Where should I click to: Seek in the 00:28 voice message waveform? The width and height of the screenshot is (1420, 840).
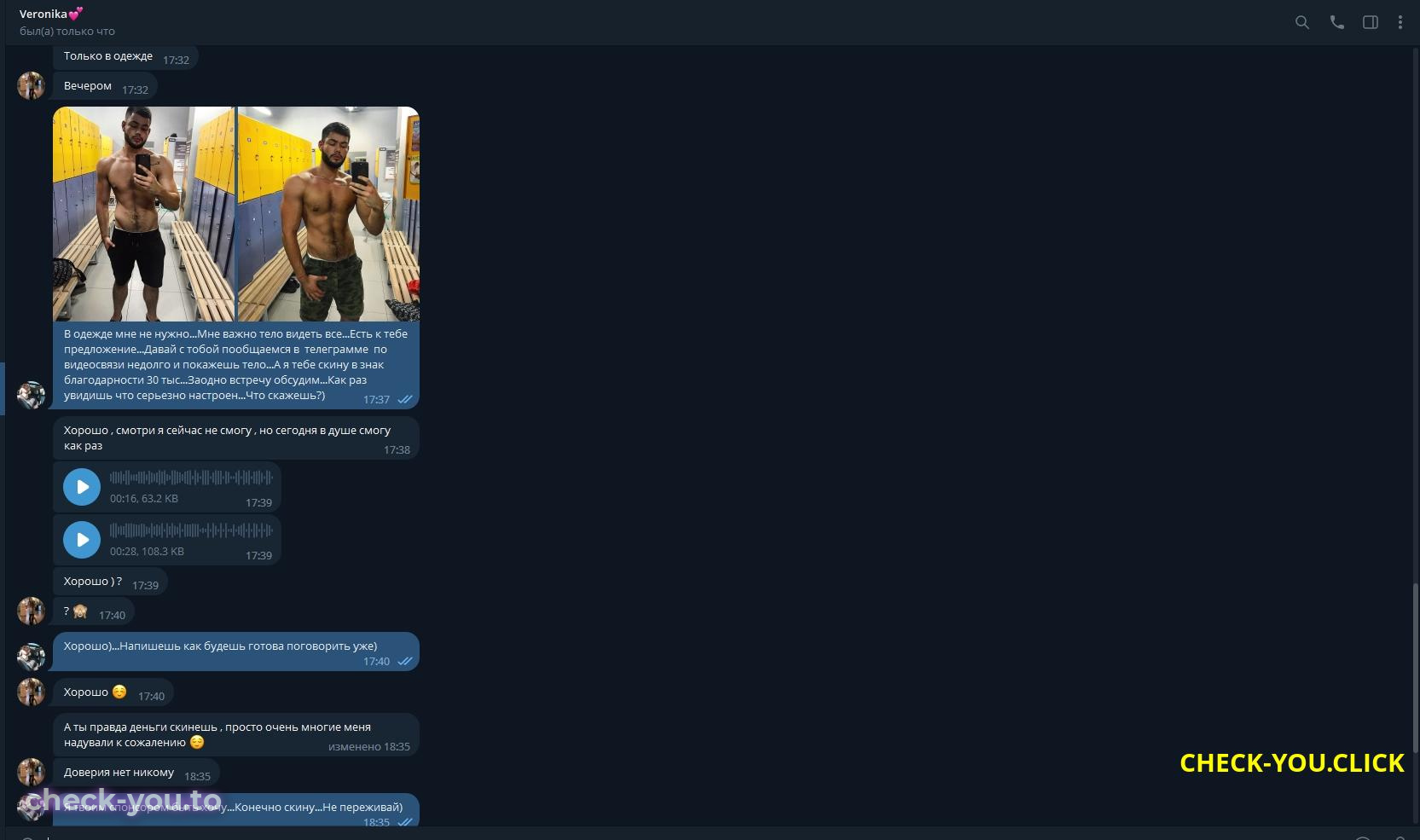tap(191, 530)
